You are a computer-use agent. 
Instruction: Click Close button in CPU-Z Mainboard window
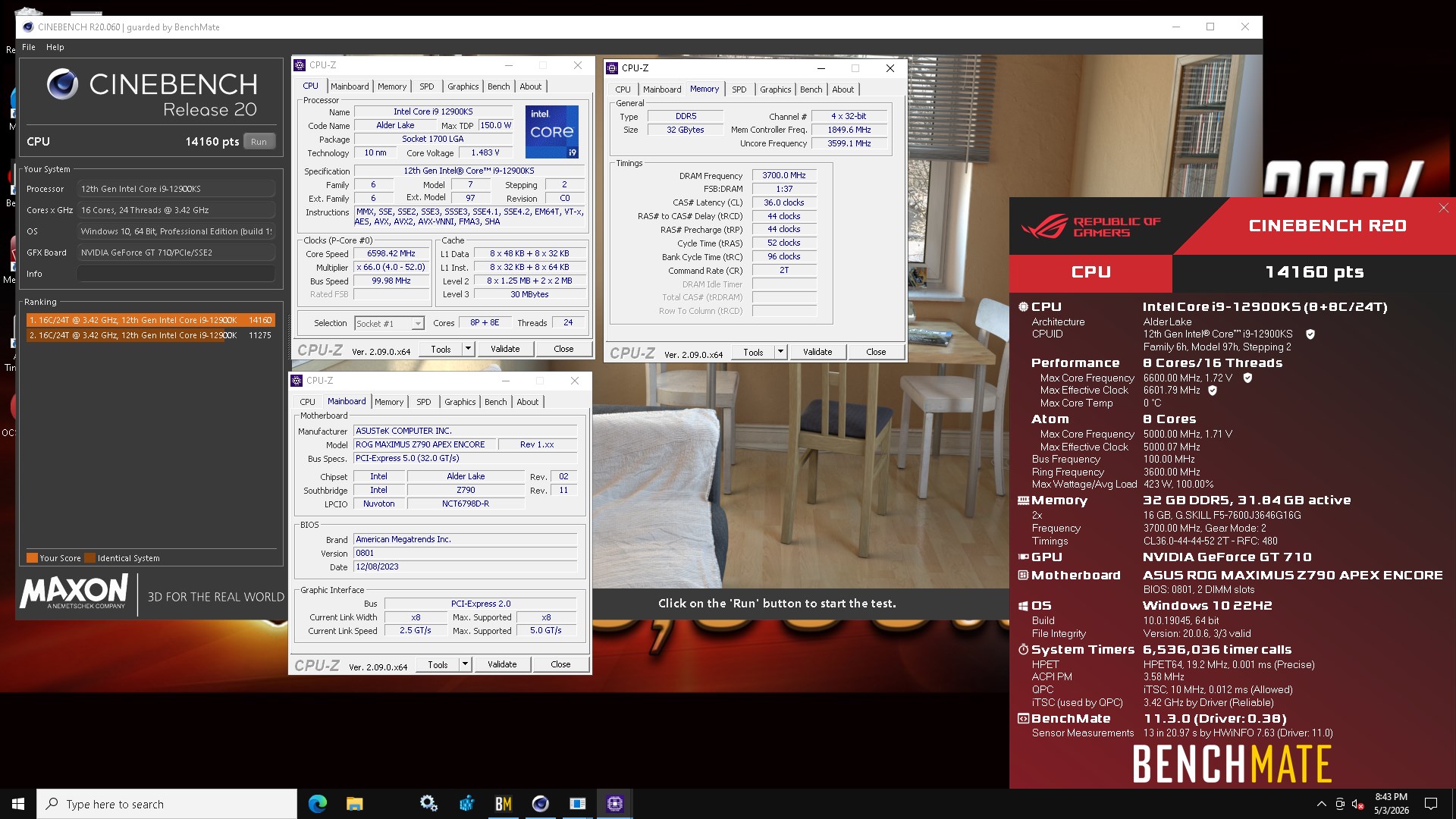coord(560,664)
